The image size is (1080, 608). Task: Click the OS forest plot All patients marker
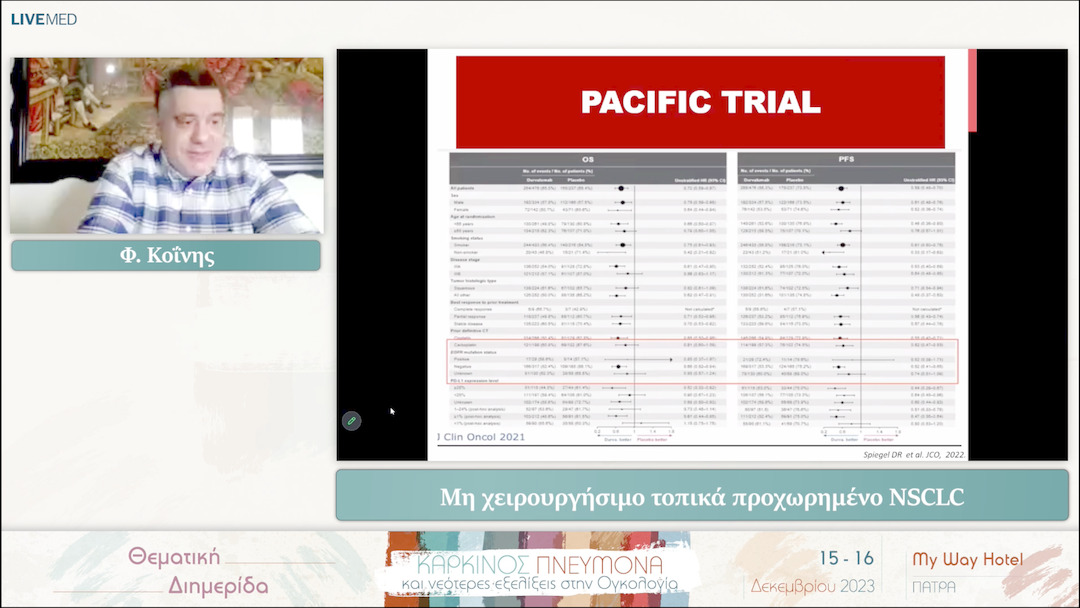(620, 187)
